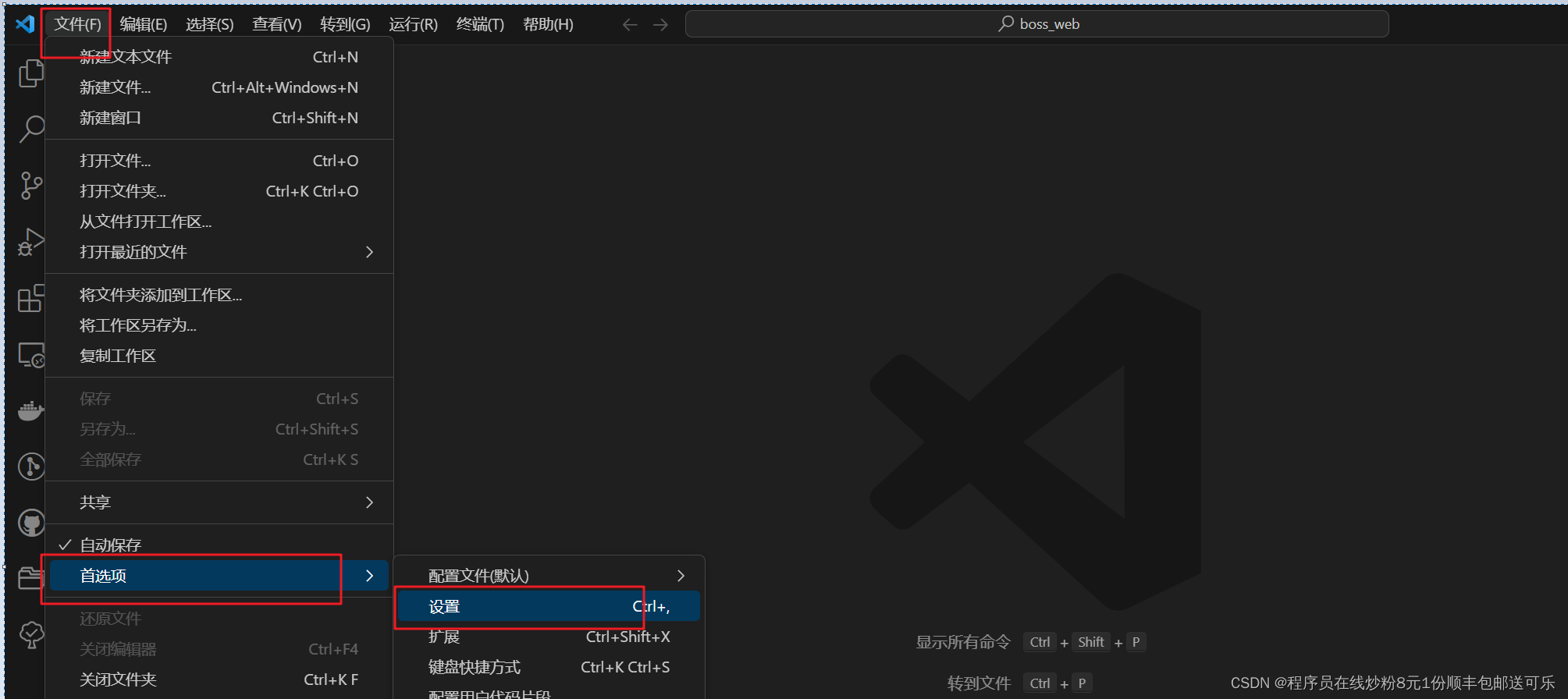The image size is (1568, 699).
Task: Open the 查看(V) menu
Action: [276, 24]
